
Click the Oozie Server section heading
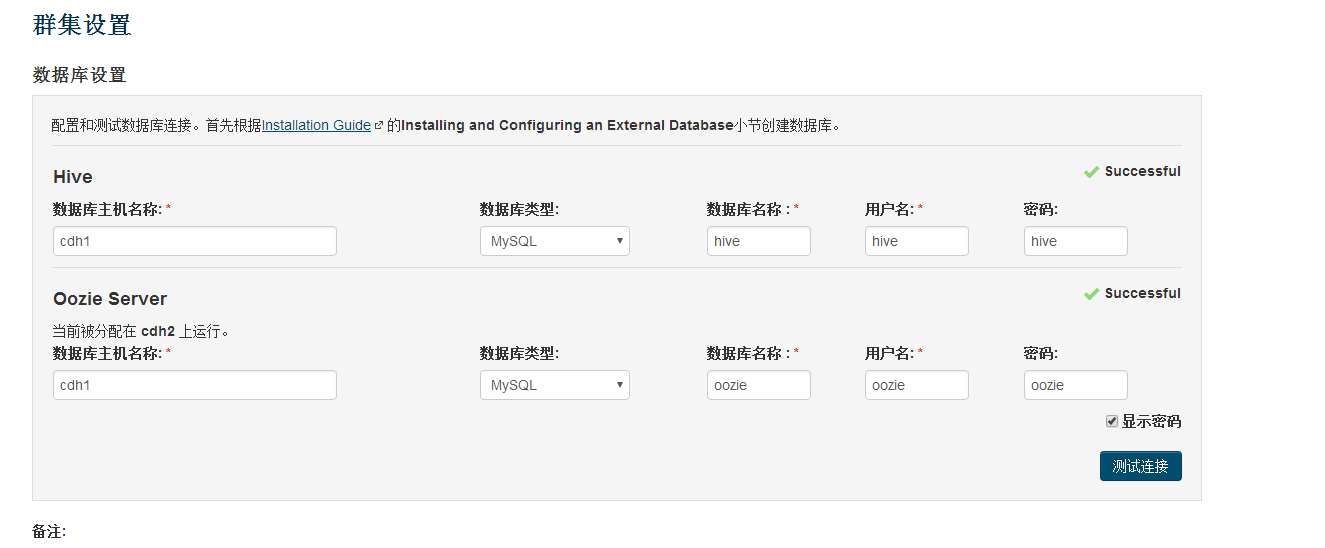110,299
